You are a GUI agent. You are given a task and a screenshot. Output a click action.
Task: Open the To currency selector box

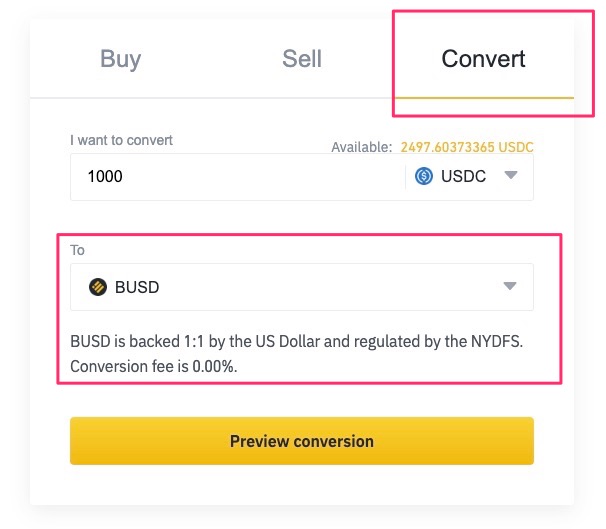pos(300,287)
